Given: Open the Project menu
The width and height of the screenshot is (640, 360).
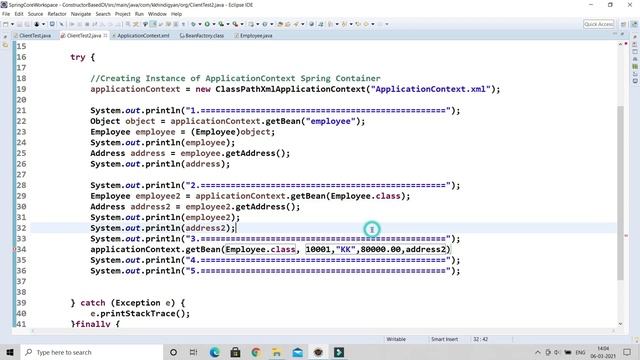Looking at the screenshot, I should [x=122, y=14].
